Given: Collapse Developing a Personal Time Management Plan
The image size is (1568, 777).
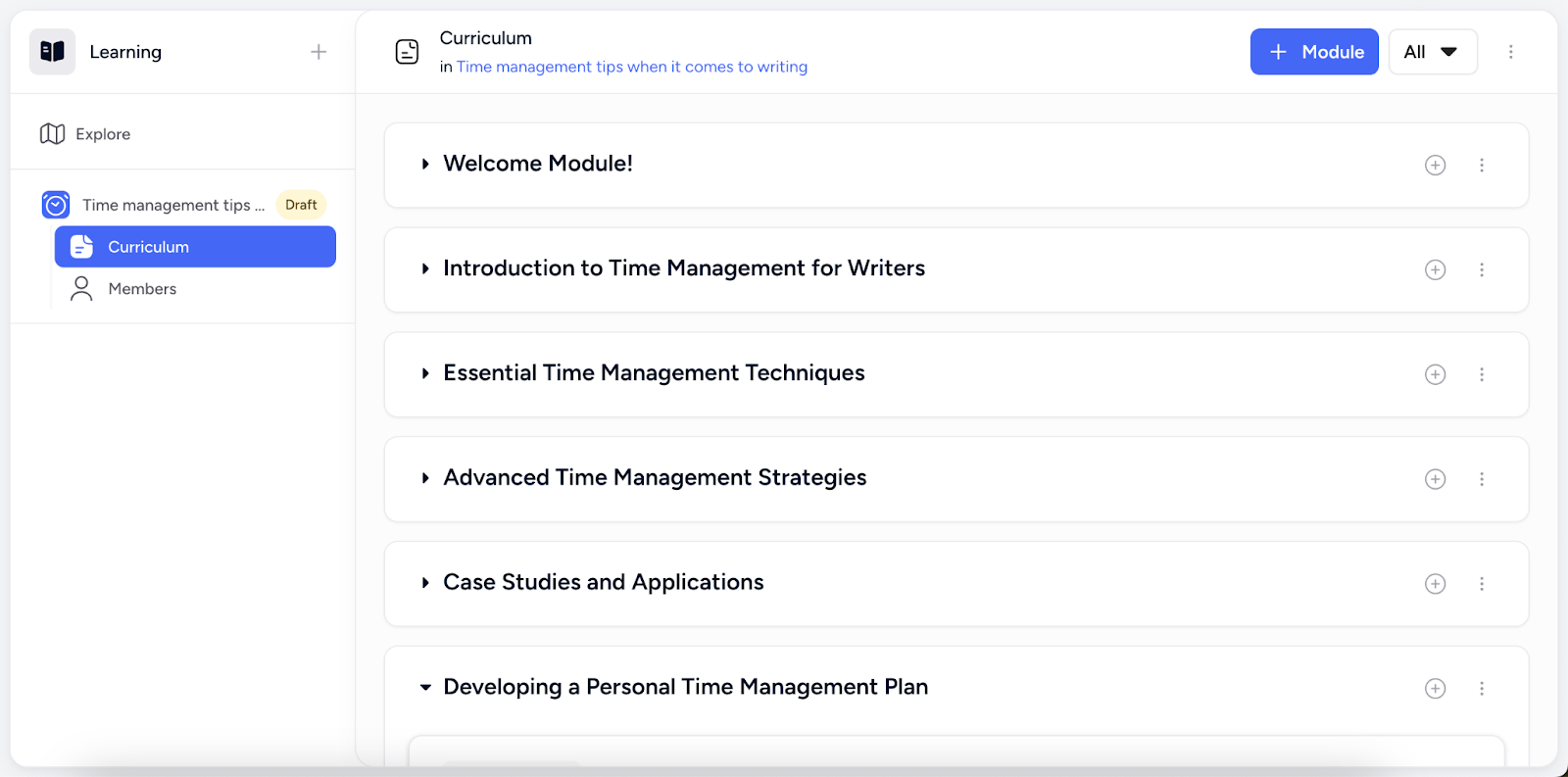Looking at the screenshot, I should [424, 687].
